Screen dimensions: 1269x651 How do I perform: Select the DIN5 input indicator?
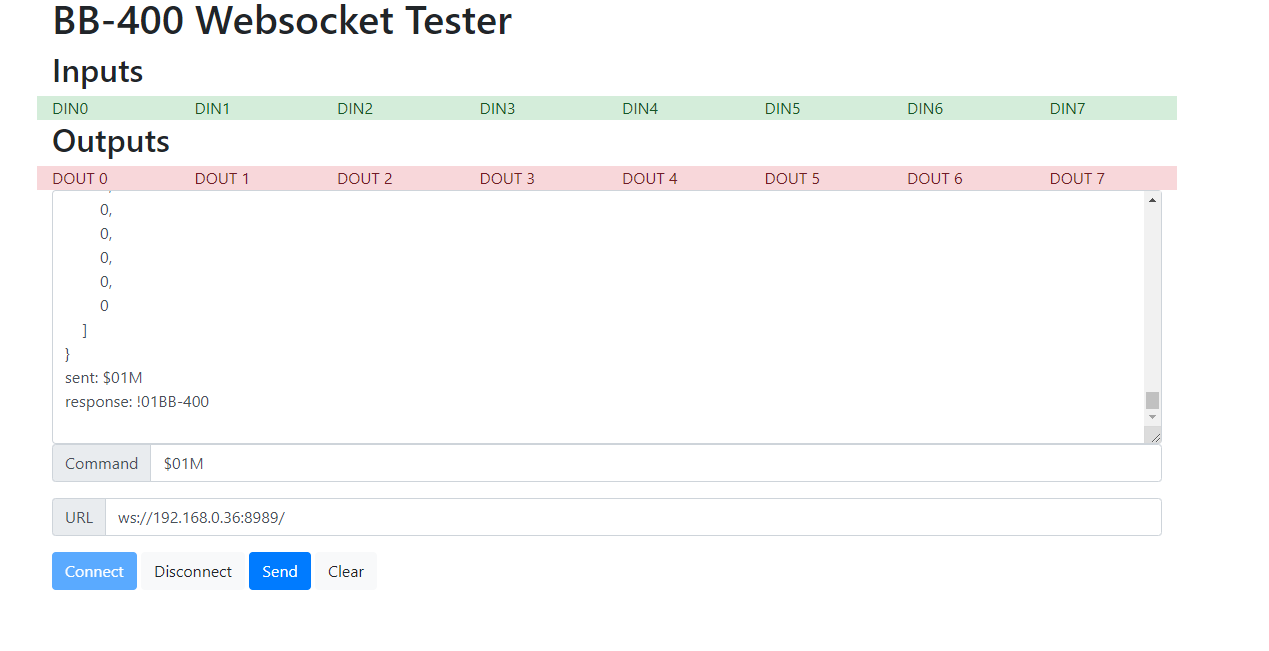point(782,108)
